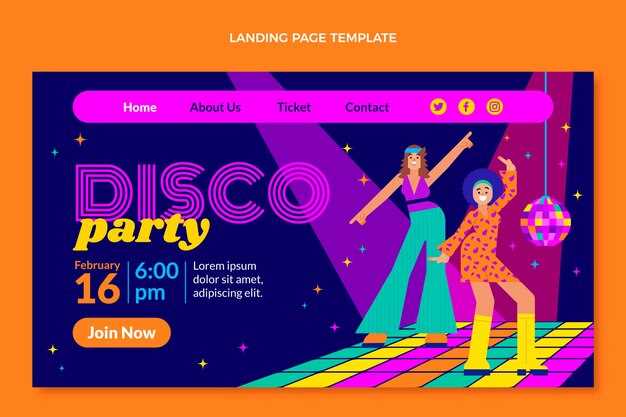Open the Contact menu item
This screenshot has height=417, width=626.
pos(367,107)
